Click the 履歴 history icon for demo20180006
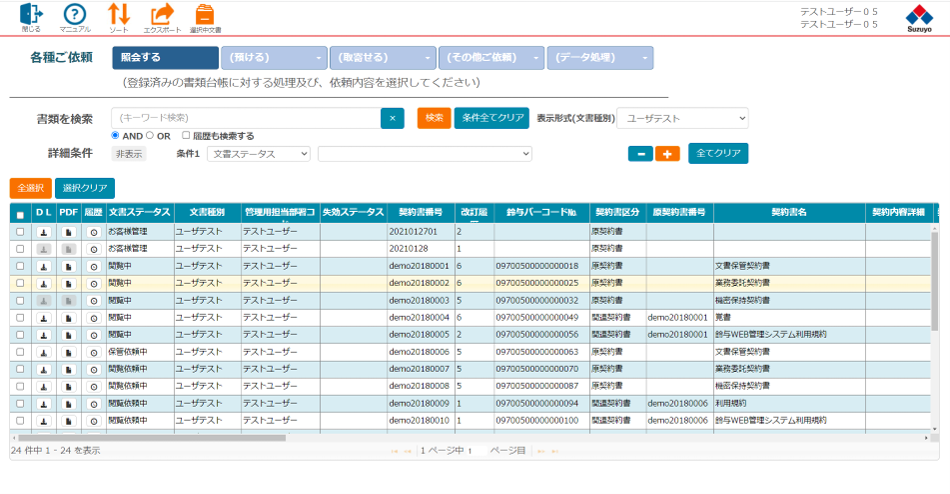The height and width of the screenshot is (494, 950). (x=94, y=352)
